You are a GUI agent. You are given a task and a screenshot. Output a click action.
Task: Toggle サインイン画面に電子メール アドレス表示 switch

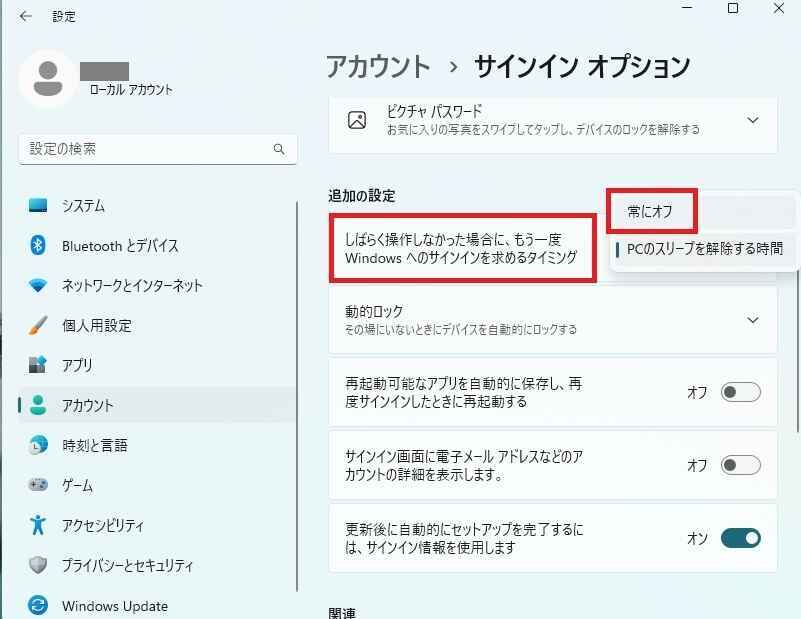pyautogui.click(x=741, y=465)
